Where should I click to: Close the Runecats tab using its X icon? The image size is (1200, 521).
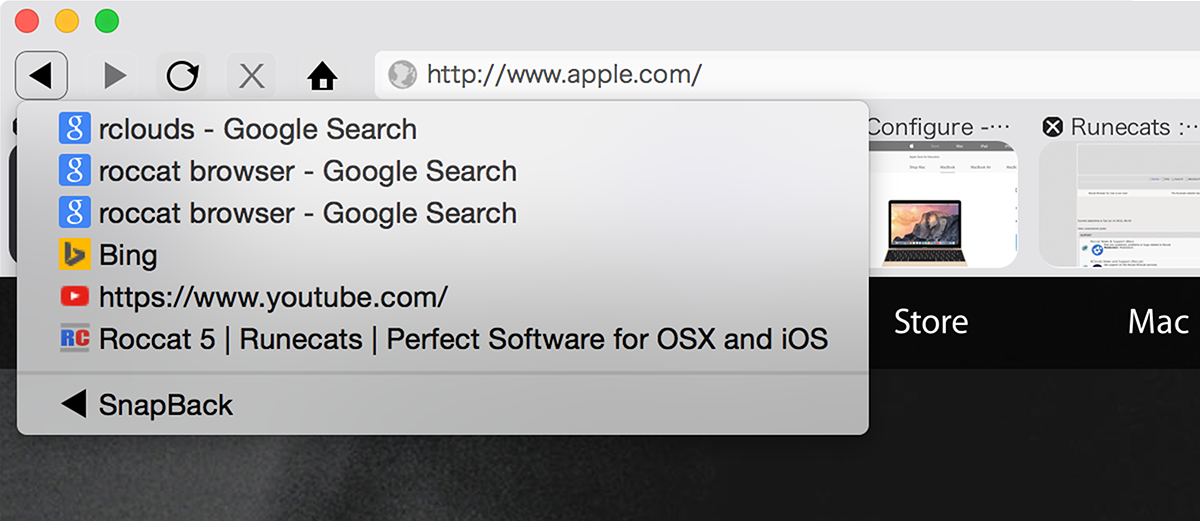click(1052, 127)
